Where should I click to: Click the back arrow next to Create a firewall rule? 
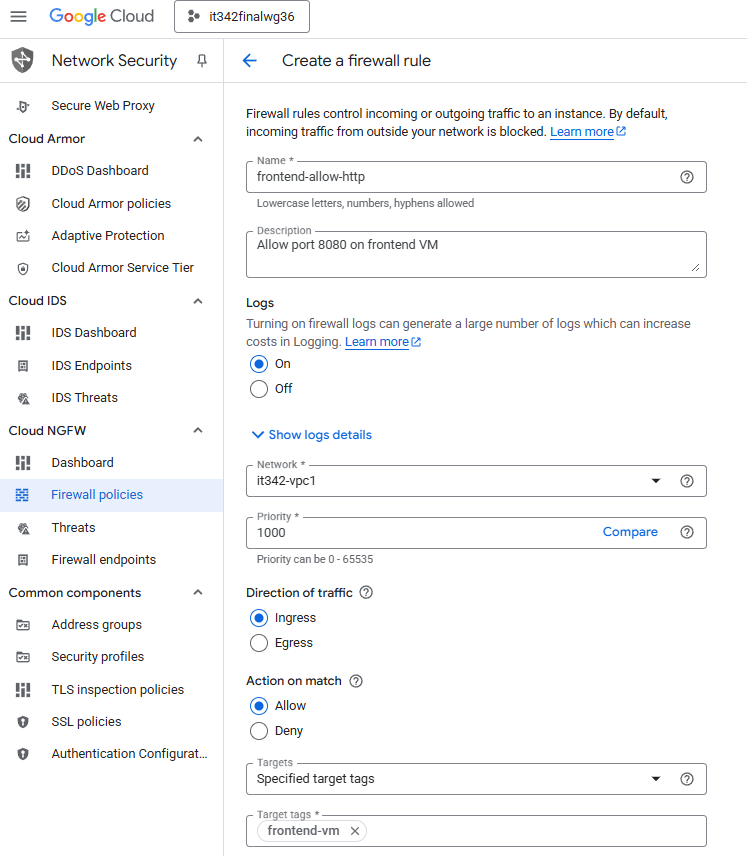[x=250, y=61]
